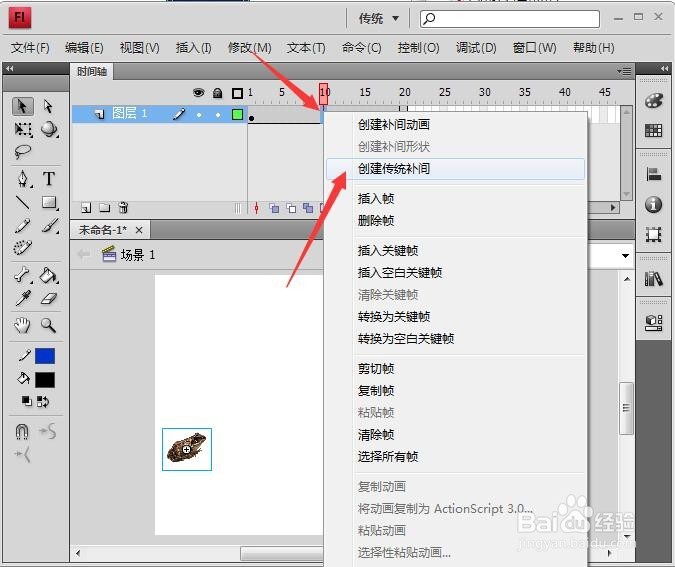Toggle show all layers as outlines
Viewport: 675px width, 567px height.
point(237,93)
